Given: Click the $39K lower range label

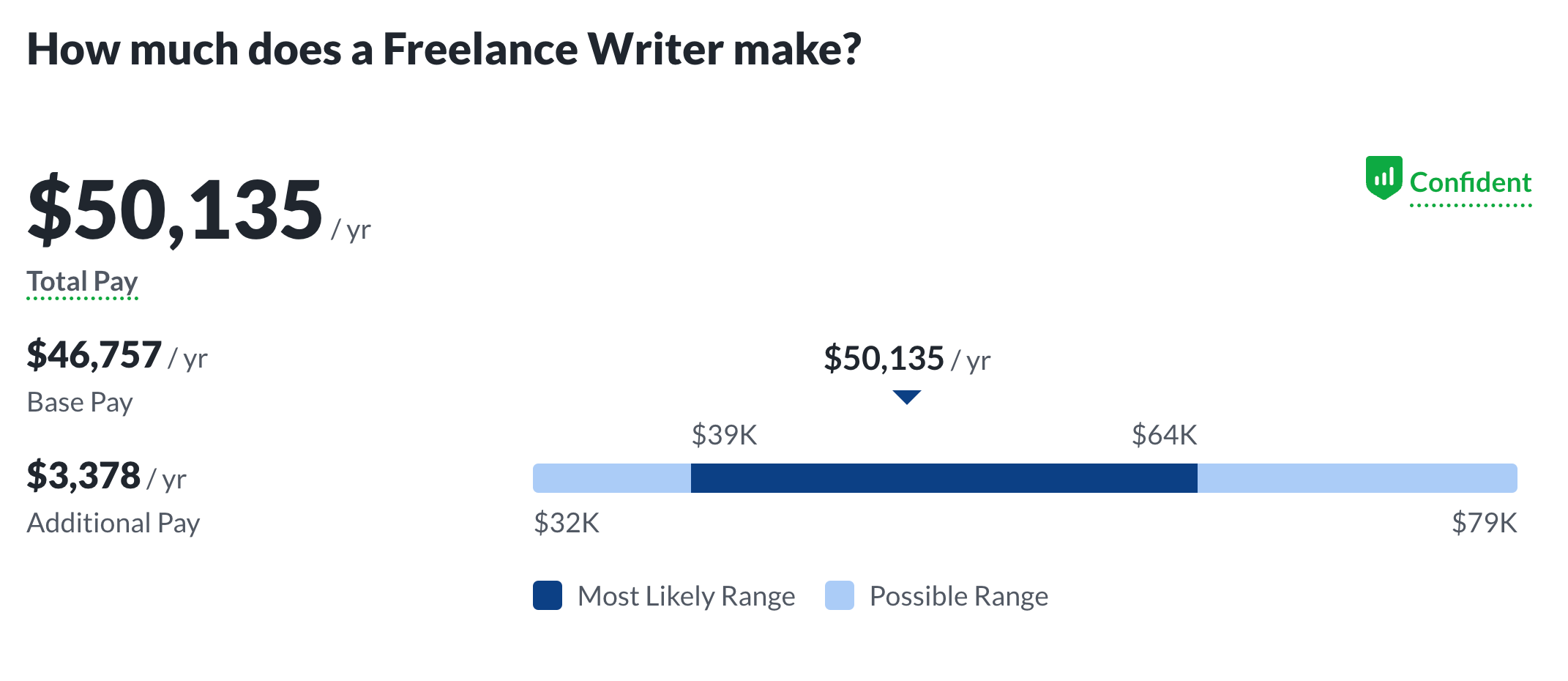Looking at the screenshot, I should point(724,435).
